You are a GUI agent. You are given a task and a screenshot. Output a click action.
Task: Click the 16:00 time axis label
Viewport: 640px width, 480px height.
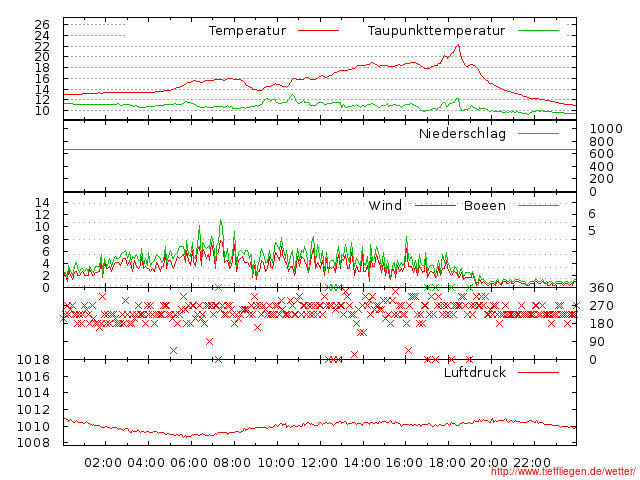click(x=404, y=463)
